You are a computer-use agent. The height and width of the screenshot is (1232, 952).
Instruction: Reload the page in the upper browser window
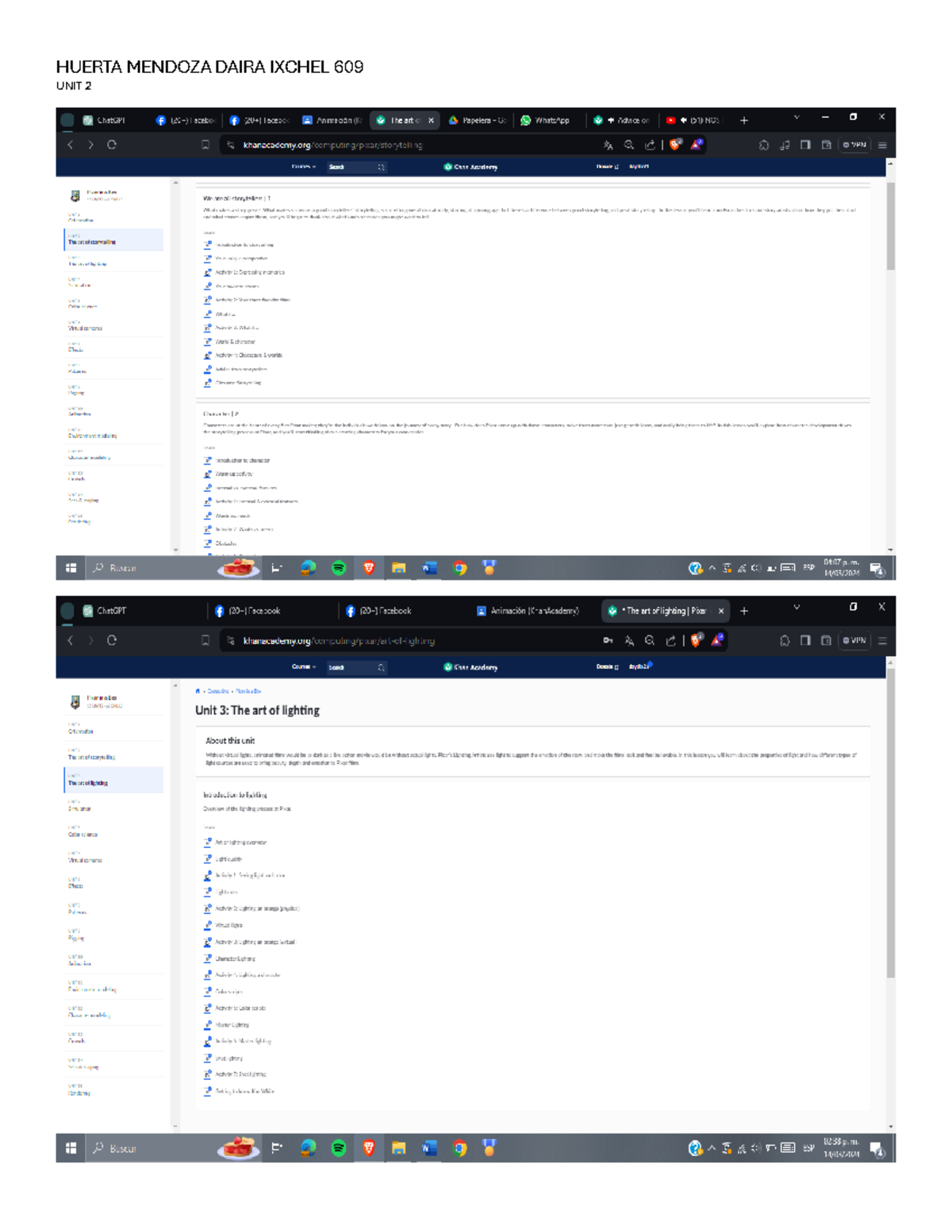pos(112,145)
